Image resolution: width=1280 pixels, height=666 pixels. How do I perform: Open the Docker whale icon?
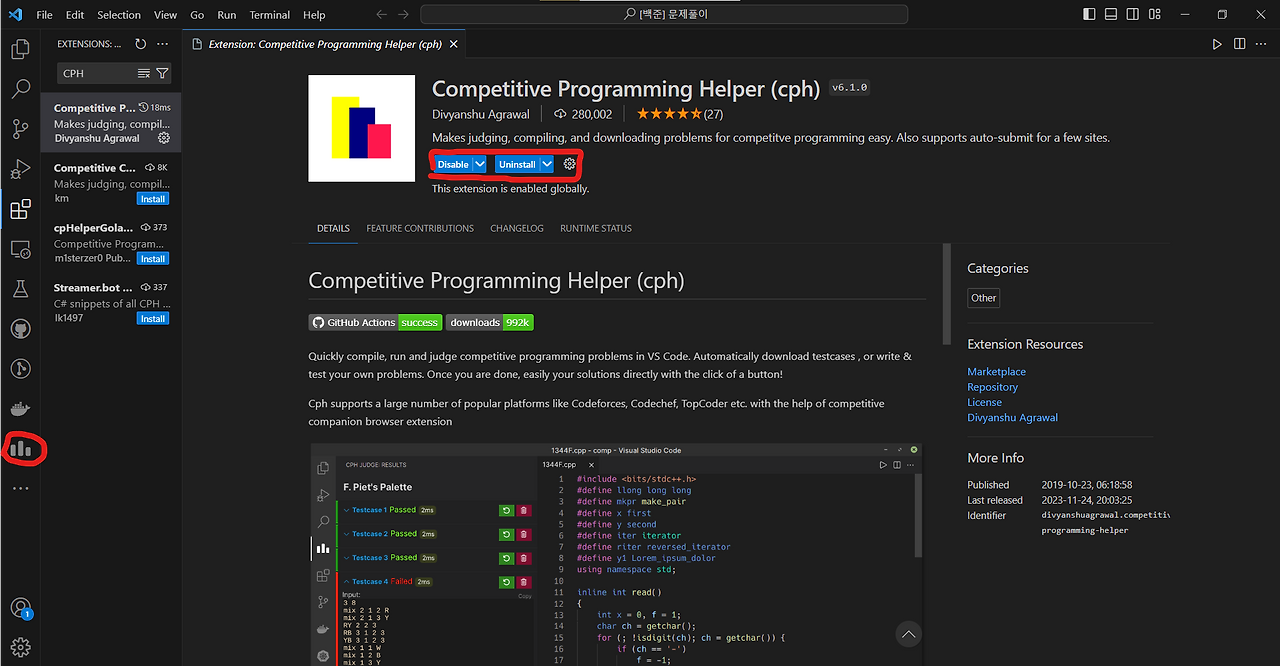click(x=20, y=409)
